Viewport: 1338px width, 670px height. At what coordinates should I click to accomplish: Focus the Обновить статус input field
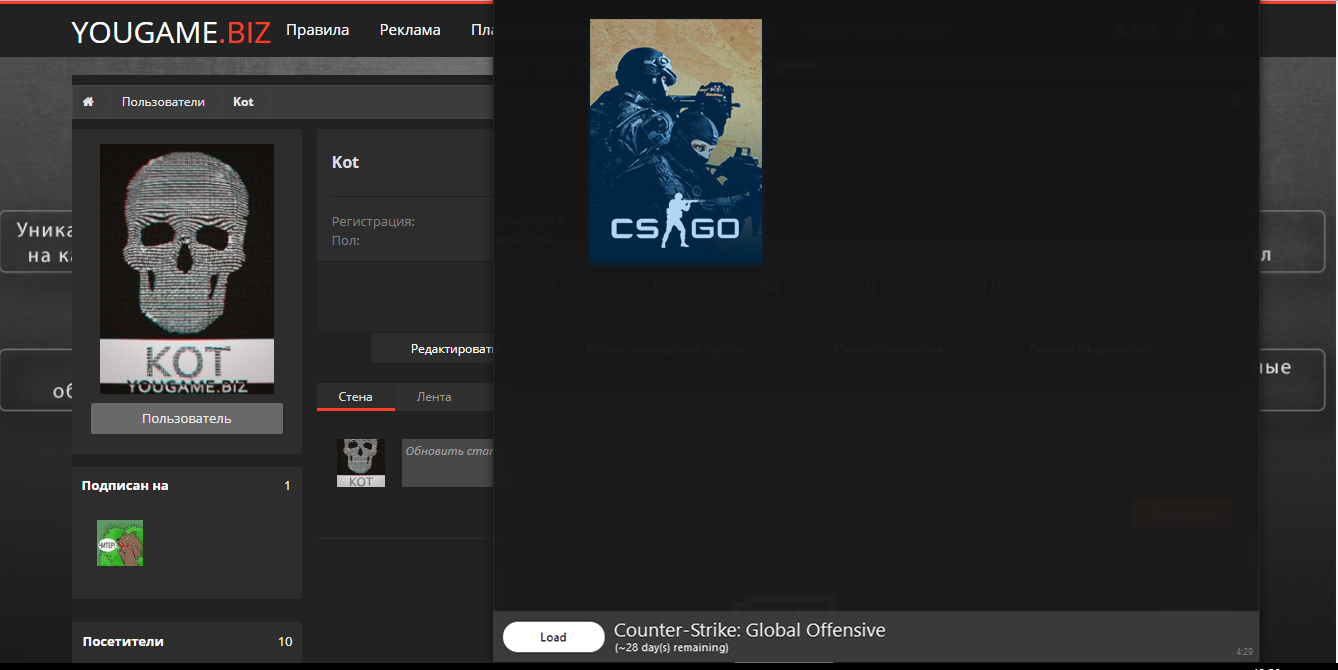448,463
